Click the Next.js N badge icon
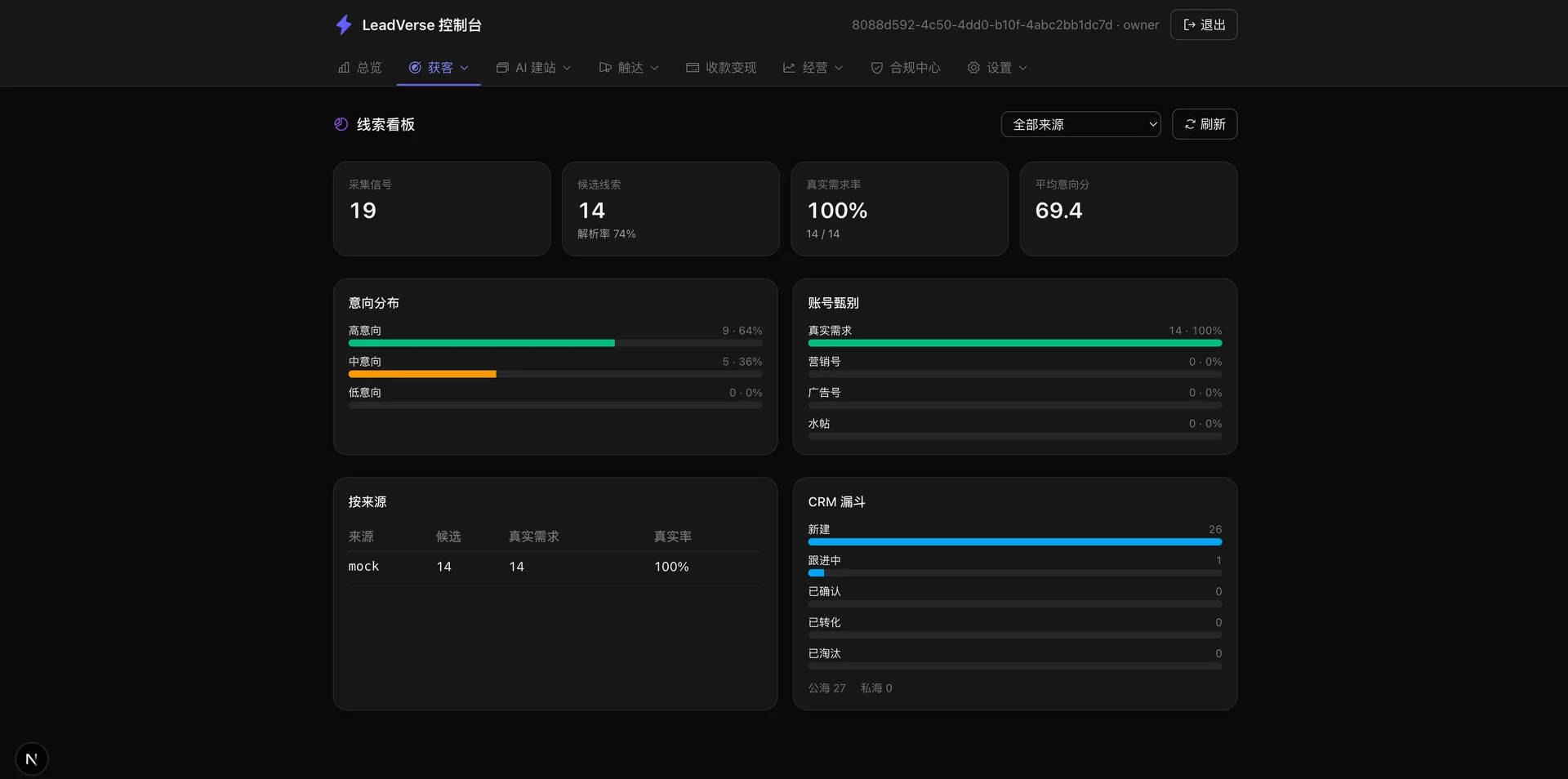Image resolution: width=1568 pixels, height=779 pixels. 32,759
